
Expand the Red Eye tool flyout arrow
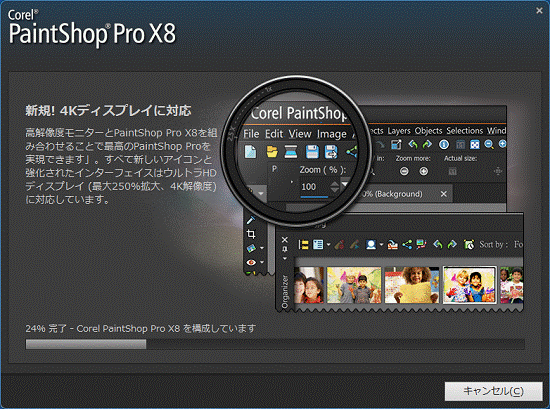coord(262,262)
